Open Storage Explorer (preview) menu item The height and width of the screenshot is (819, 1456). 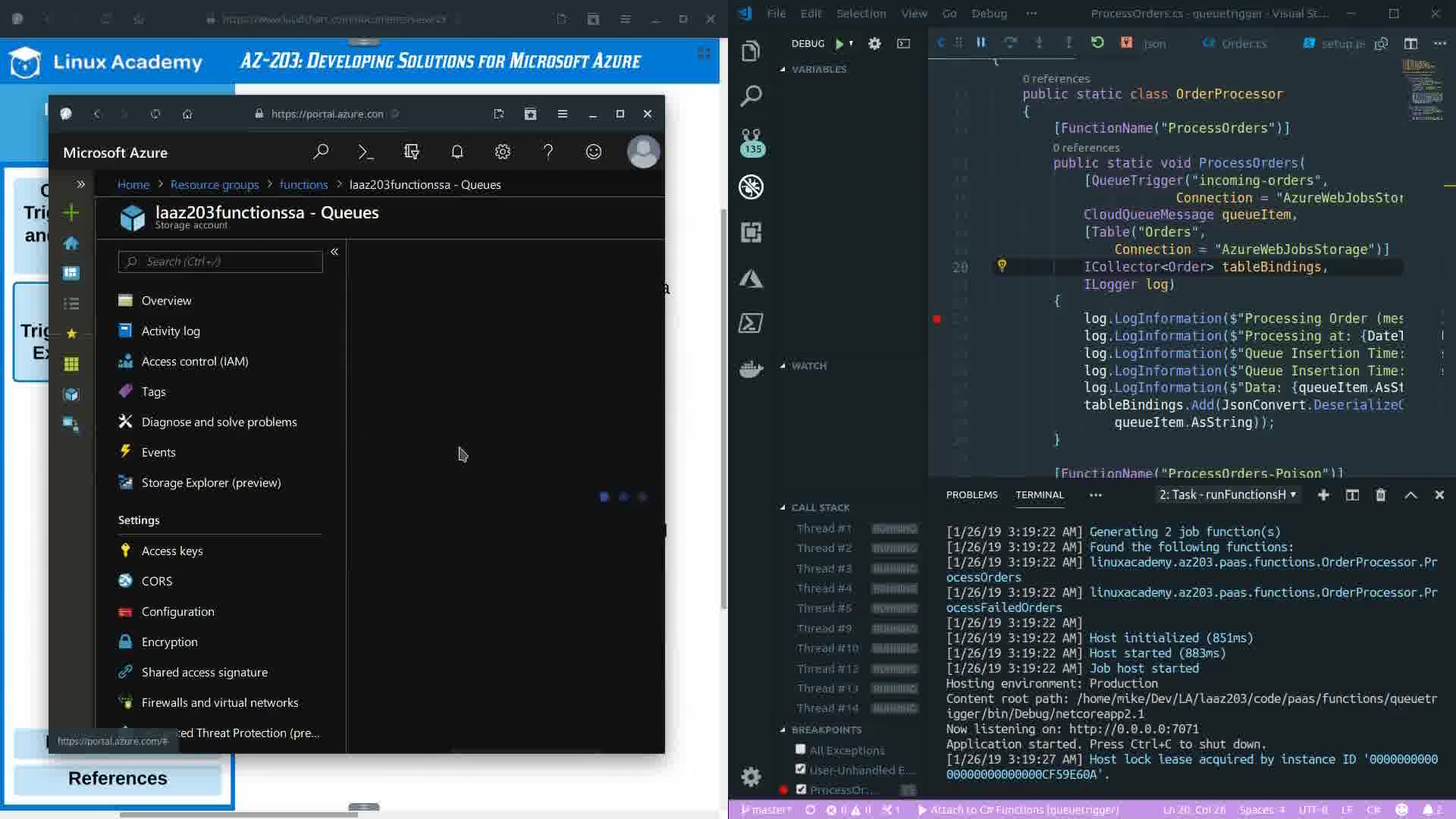211,483
